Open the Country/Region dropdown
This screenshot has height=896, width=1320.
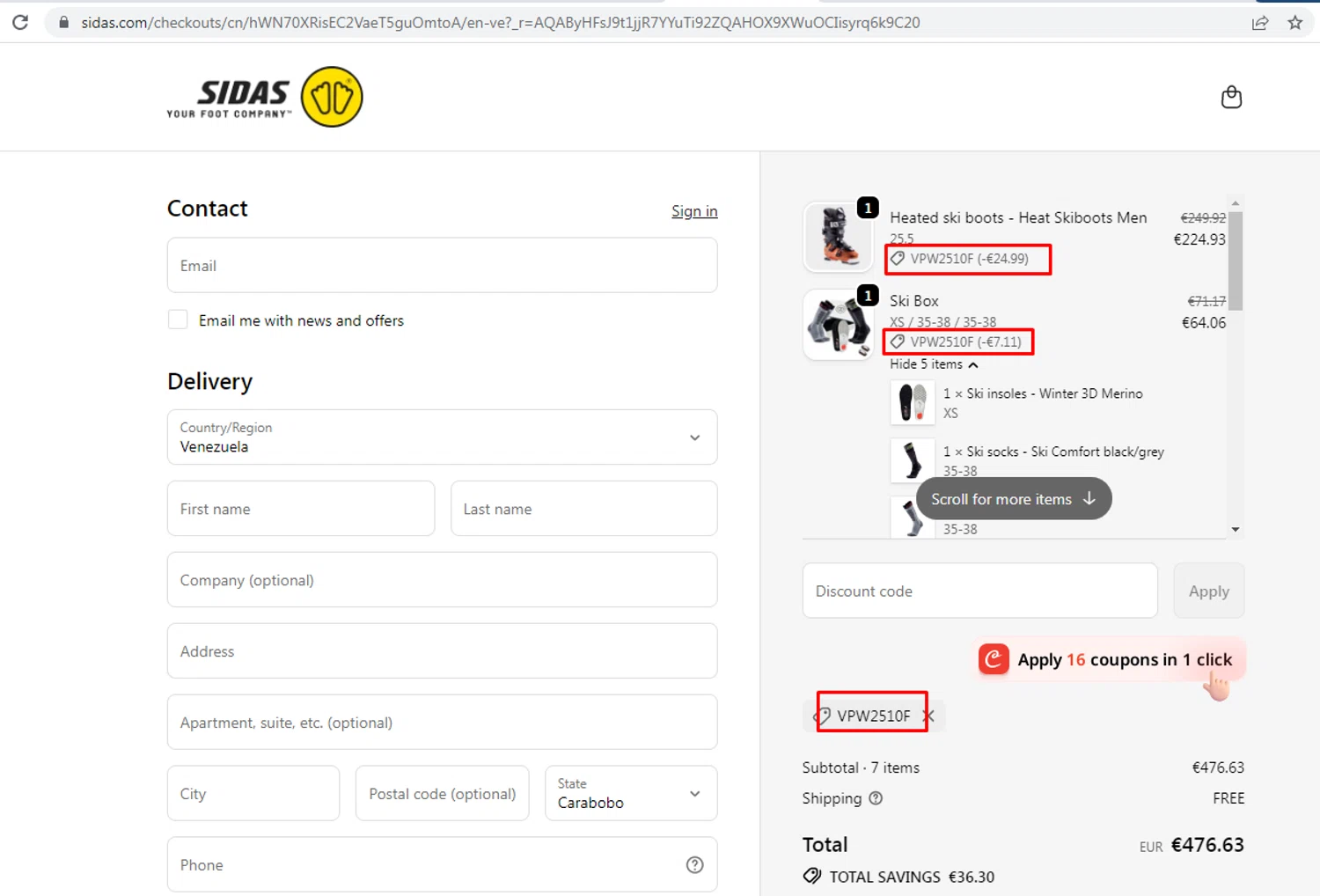coord(442,437)
